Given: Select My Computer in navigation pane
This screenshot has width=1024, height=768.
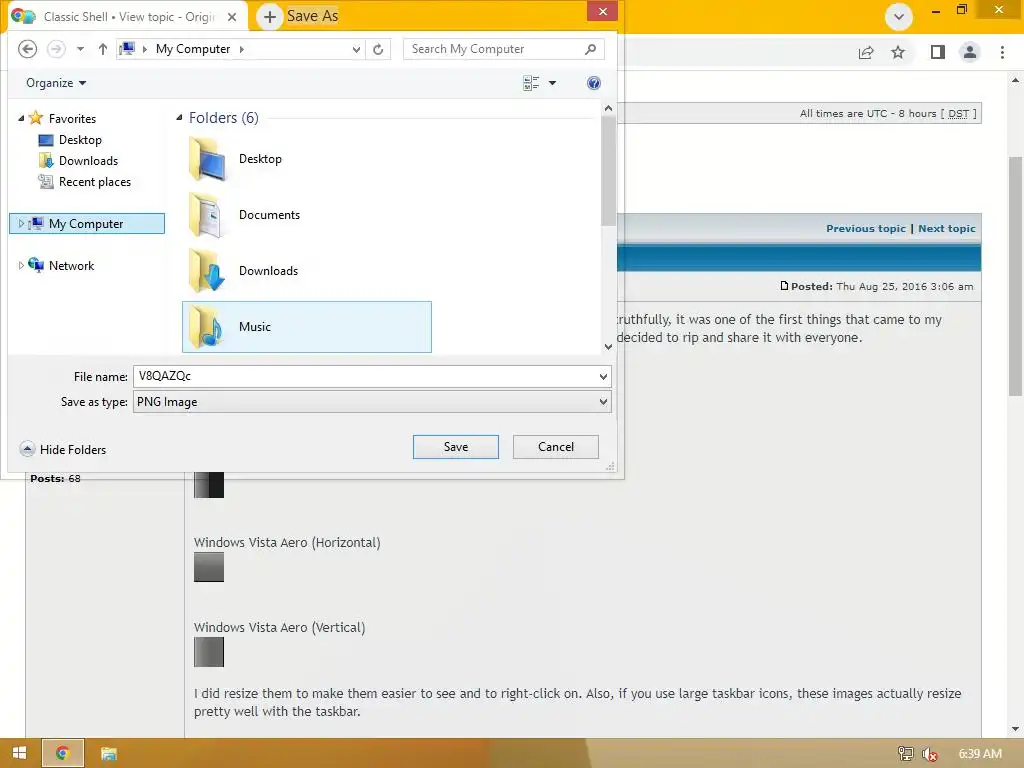Looking at the screenshot, I should coord(86,223).
